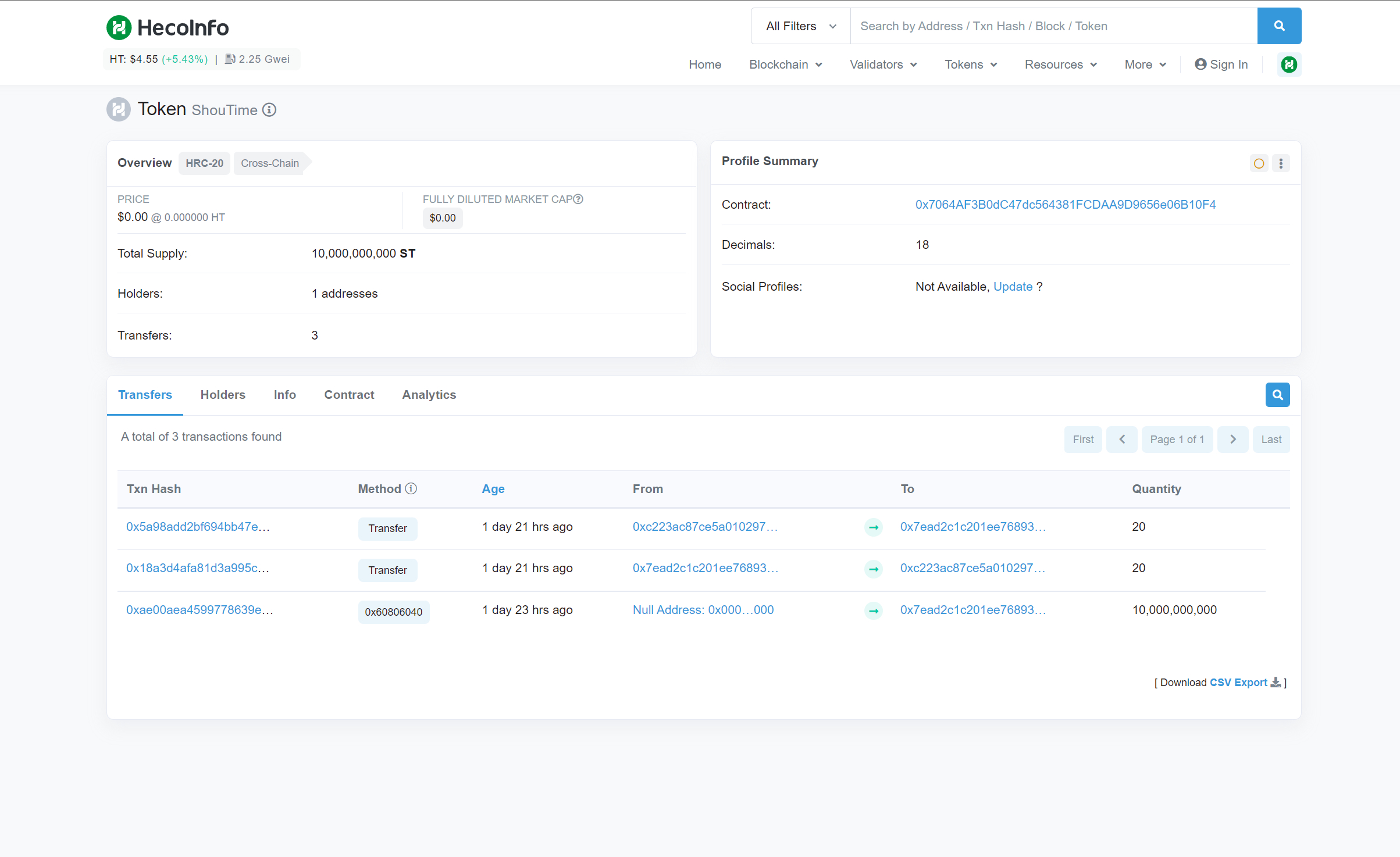The image size is (1400, 857).
Task: Click the 1 addresses holders value
Action: pos(345,294)
